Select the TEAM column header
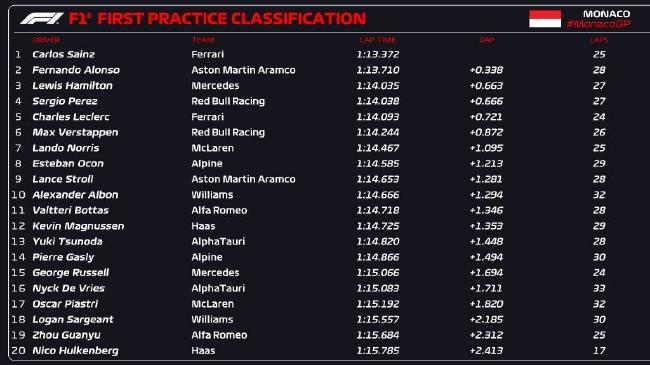650x365 pixels. click(203, 40)
